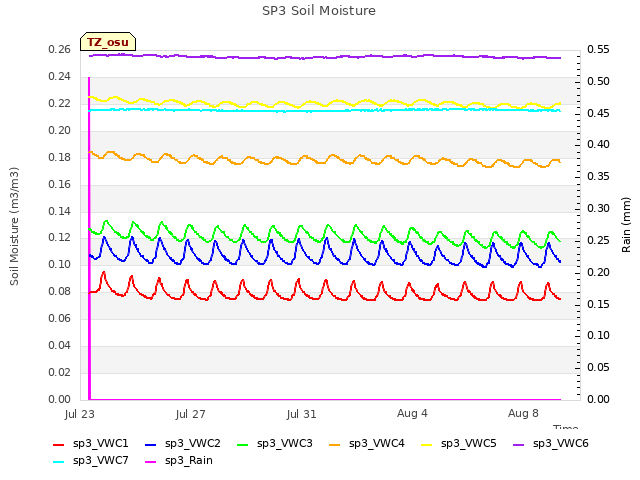The width and height of the screenshot is (640, 480).
Task: Click the purple sp3_VWC6 legend swatch
Action: pyautogui.click(x=519, y=444)
